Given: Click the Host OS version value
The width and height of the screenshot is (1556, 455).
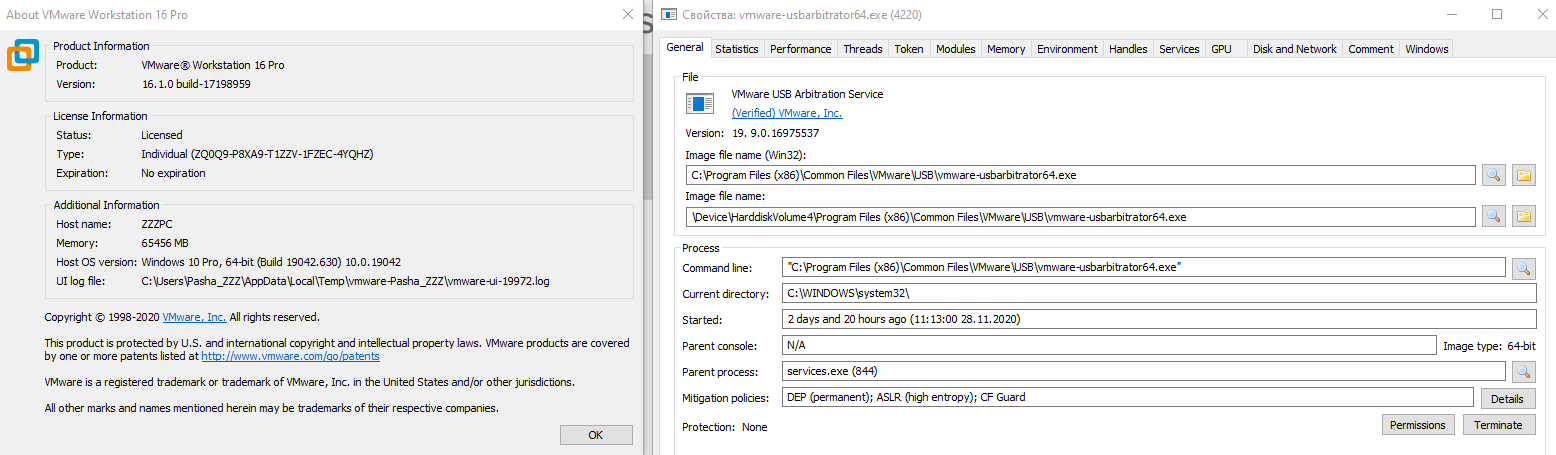Looking at the screenshot, I should (271, 262).
